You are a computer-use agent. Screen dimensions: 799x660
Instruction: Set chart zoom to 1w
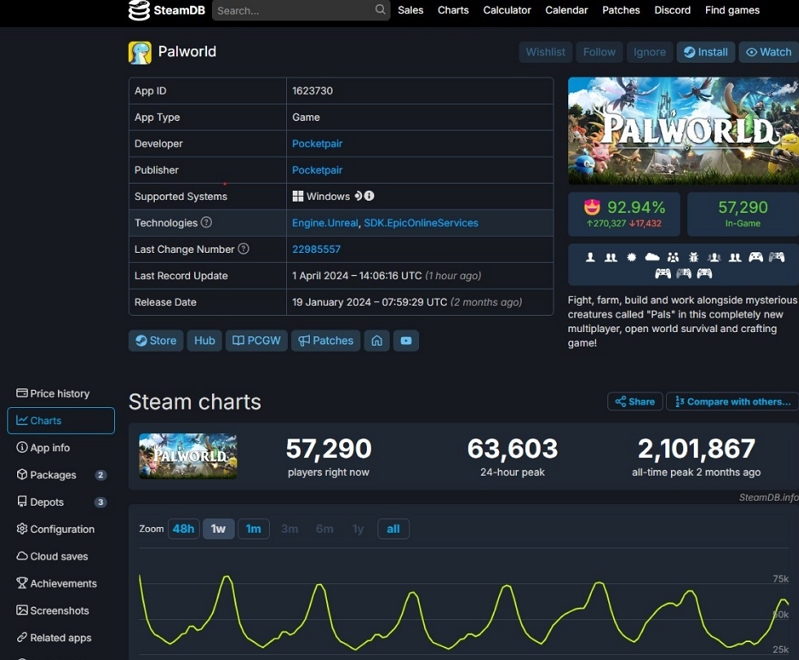coord(219,529)
